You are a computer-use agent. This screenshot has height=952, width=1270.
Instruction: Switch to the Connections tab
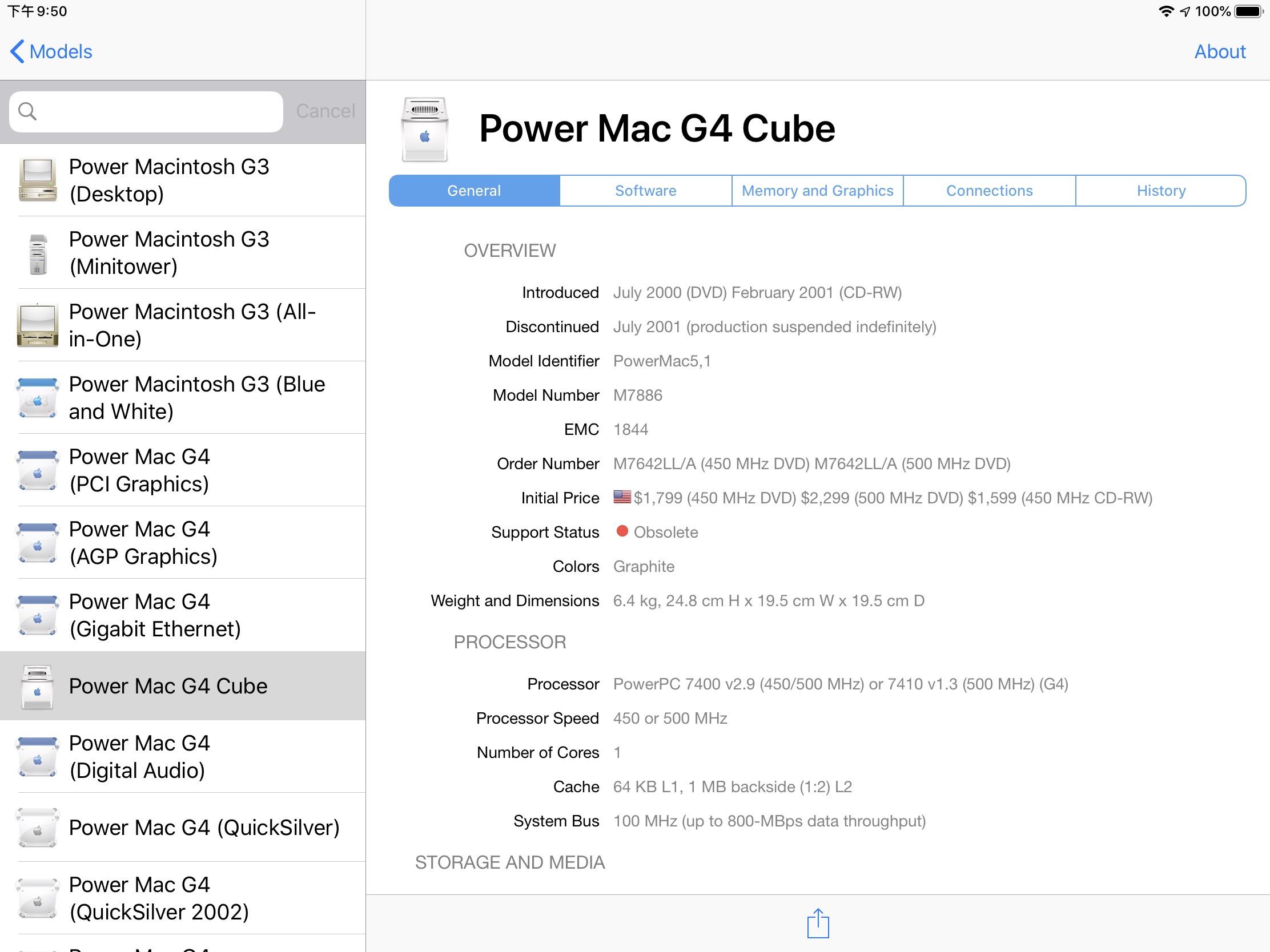[x=988, y=191]
